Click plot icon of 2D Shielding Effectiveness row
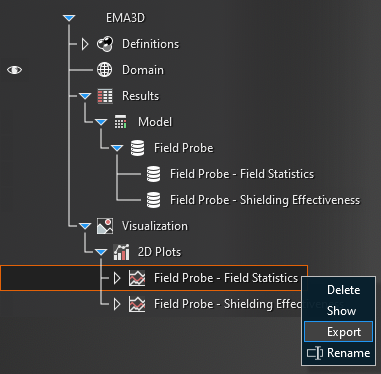This screenshot has width=381, height=374. 137,304
